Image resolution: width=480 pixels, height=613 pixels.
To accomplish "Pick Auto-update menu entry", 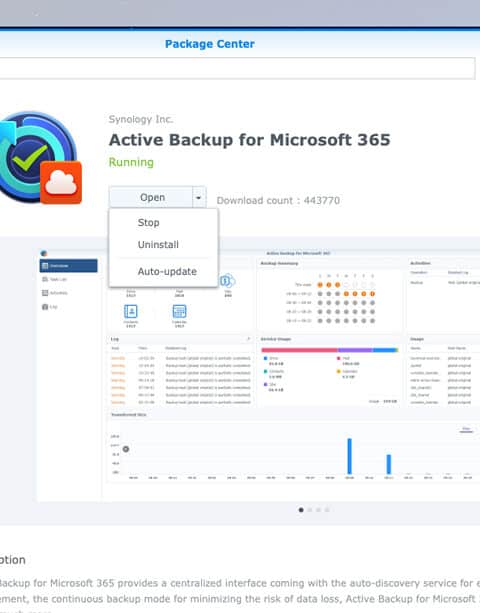I will pos(167,271).
